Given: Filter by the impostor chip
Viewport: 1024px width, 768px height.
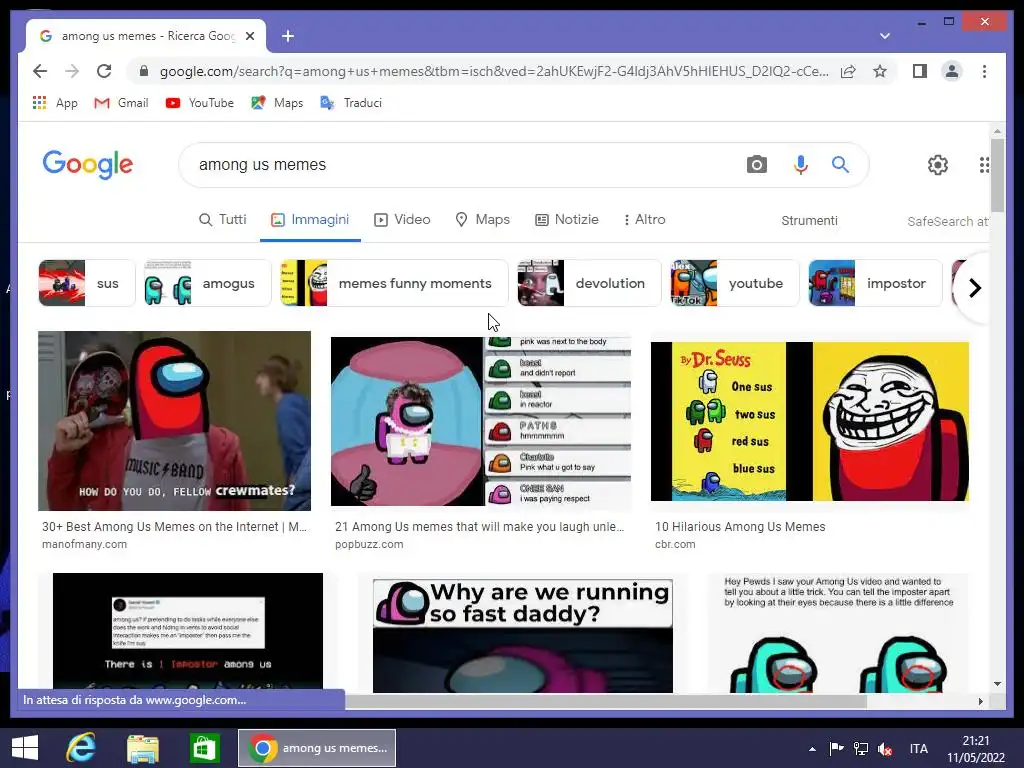Looking at the screenshot, I should [x=875, y=283].
